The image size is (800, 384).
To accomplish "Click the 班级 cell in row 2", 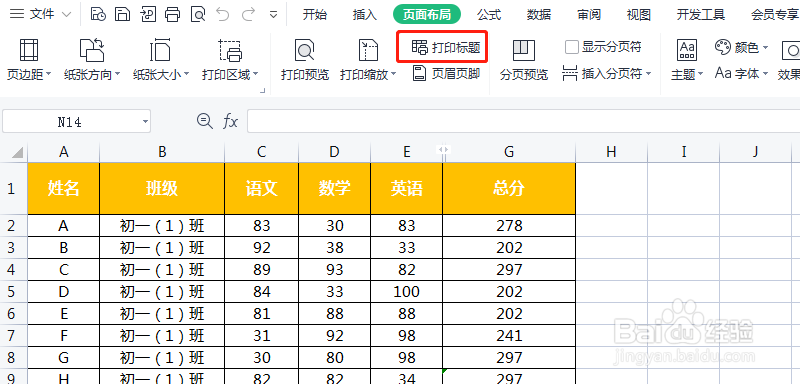I will pyautogui.click(x=162, y=225).
